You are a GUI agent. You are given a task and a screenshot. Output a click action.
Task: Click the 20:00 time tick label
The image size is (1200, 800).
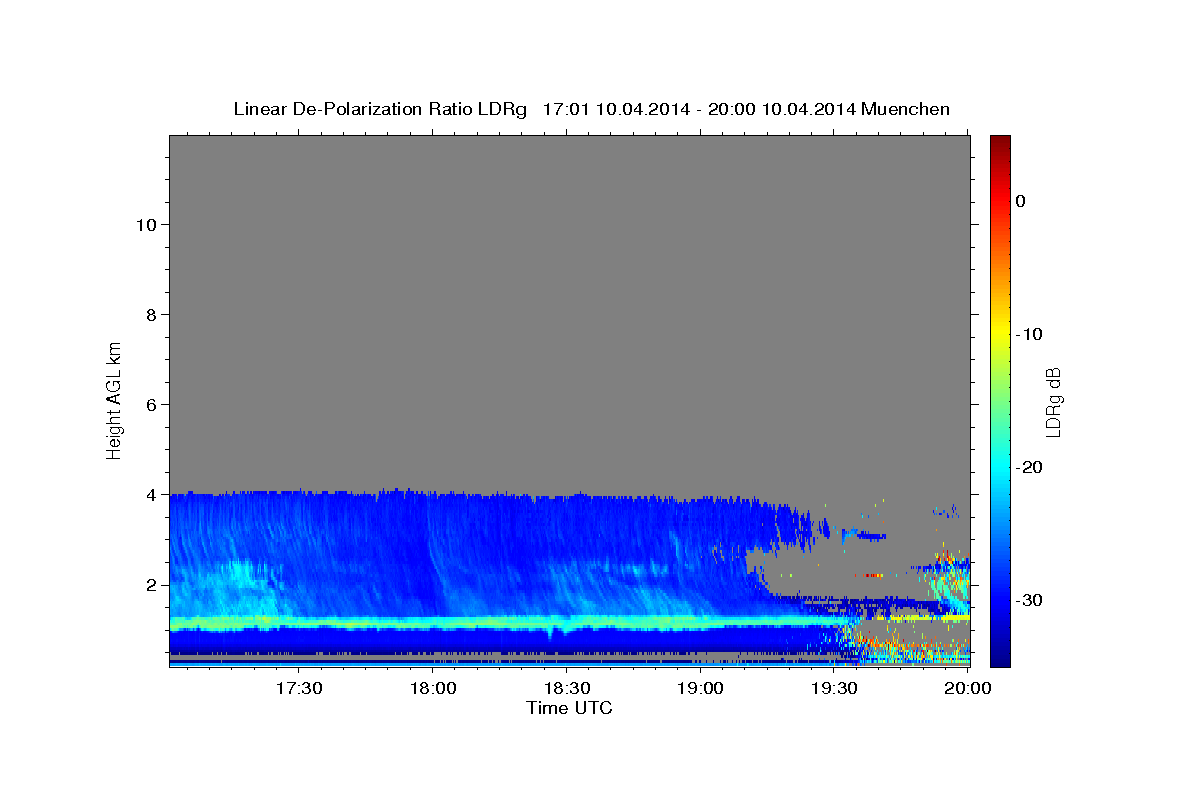968,688
